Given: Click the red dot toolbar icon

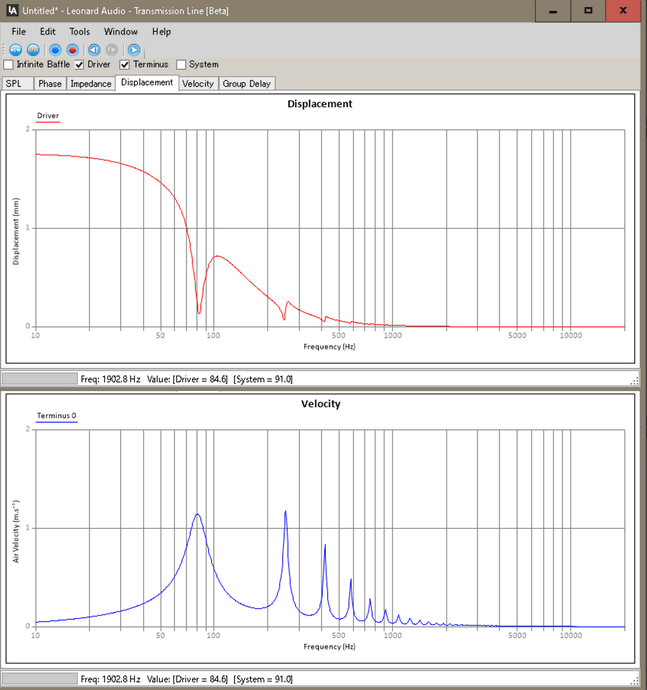Looking at the screenshot, I should tap(73, 50).
